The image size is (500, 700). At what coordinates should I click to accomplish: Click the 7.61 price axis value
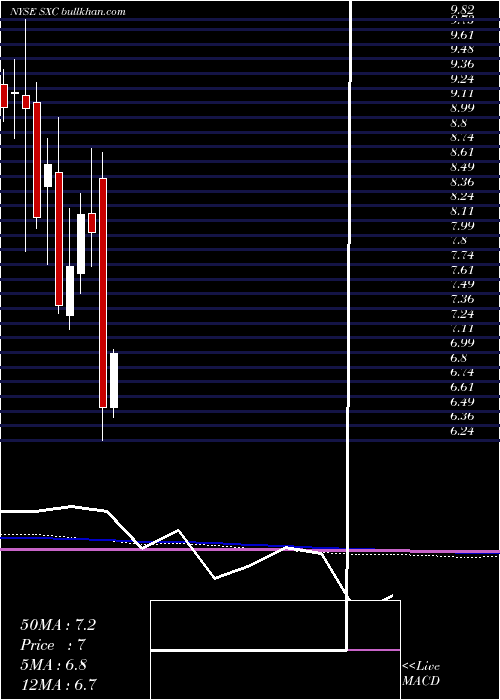pos(462,270)
